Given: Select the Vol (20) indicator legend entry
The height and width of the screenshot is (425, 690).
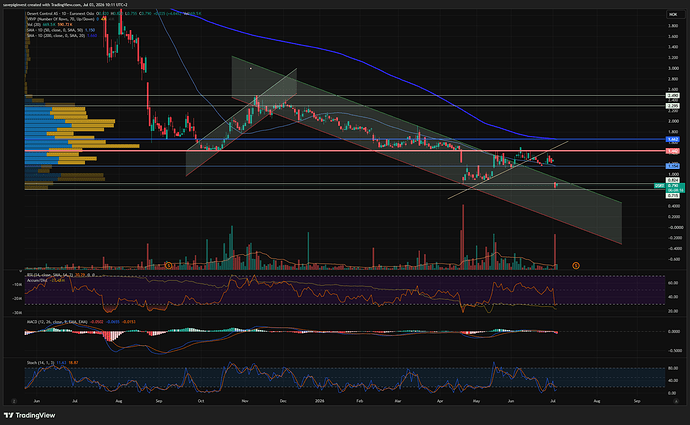Looking at the screenshot, I should point(34,25).
